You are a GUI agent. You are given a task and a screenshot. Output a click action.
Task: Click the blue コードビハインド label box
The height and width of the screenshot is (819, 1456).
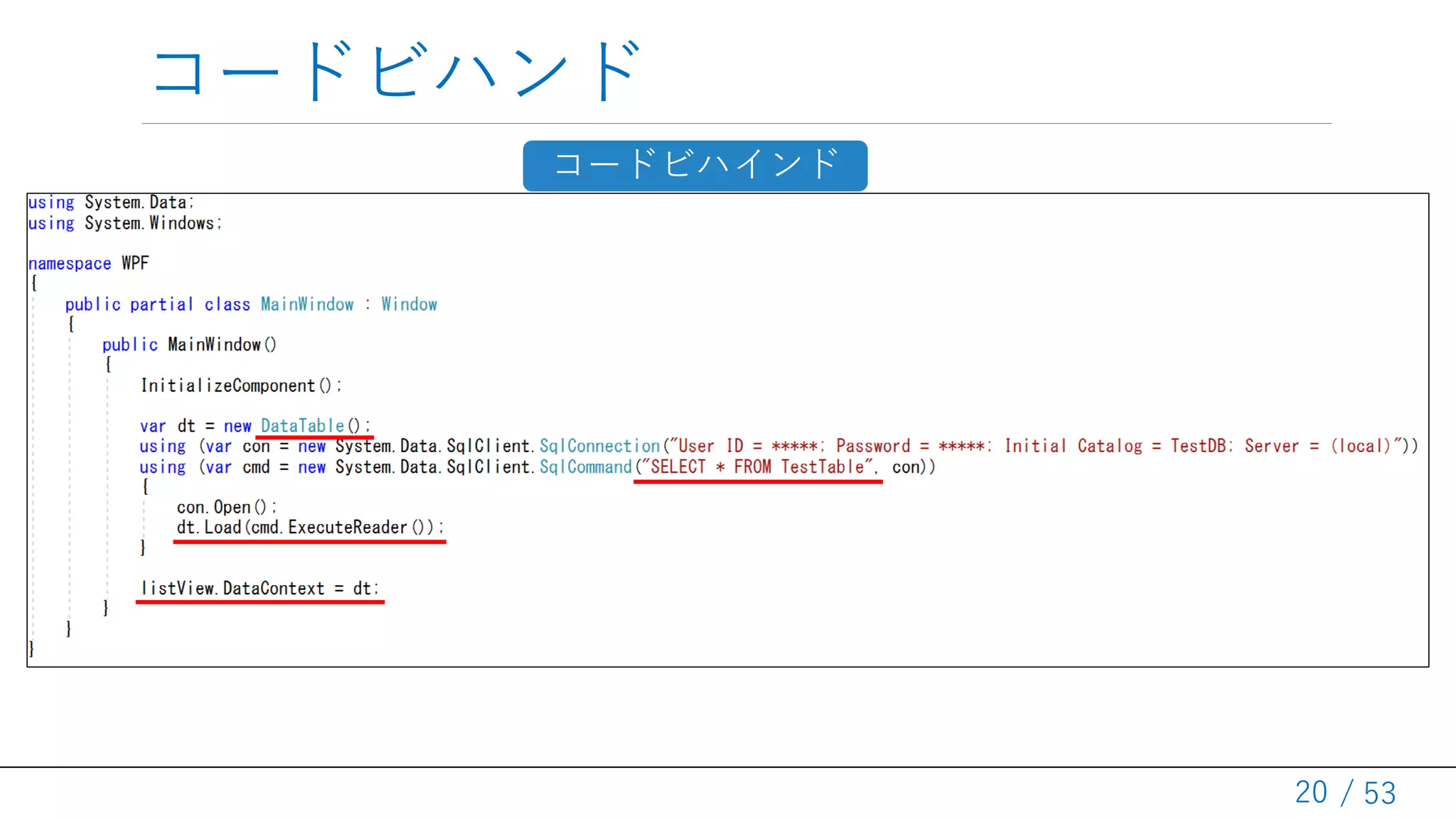695,166
